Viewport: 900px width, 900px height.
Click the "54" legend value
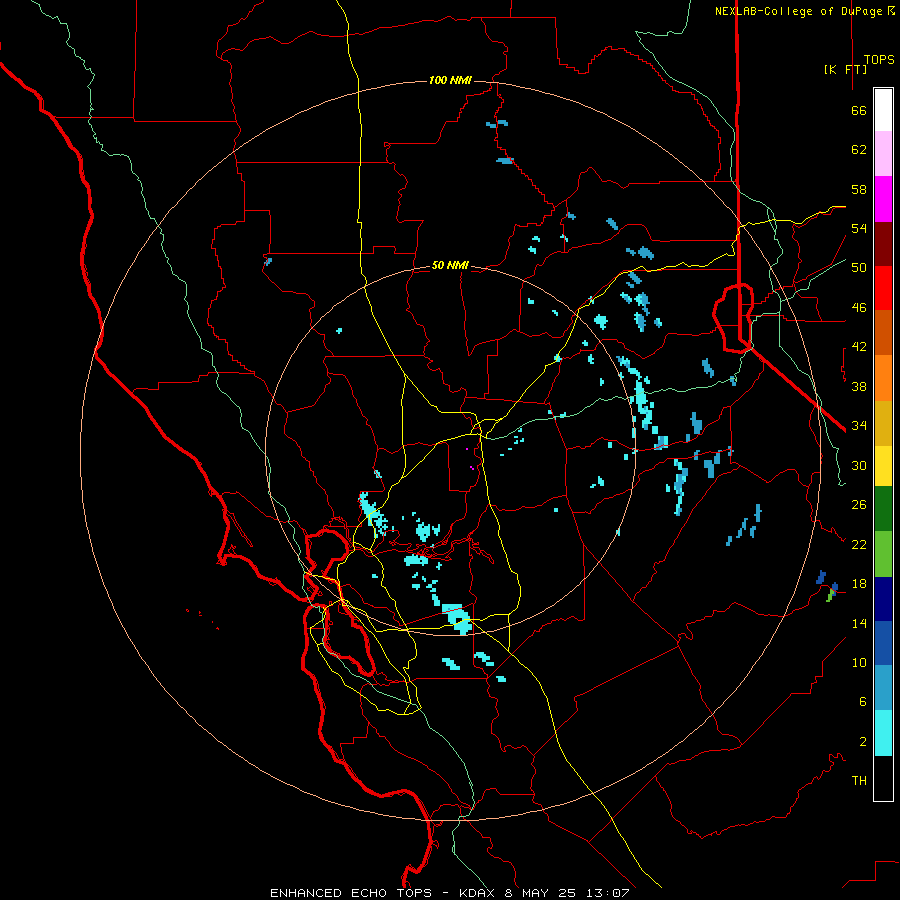click(859, 228)
